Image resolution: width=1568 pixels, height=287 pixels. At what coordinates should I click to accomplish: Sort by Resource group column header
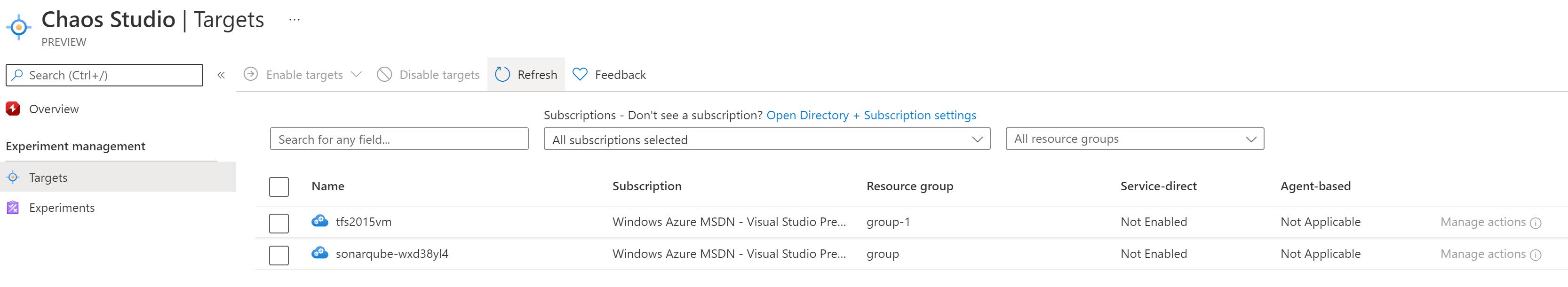(910, 186)
